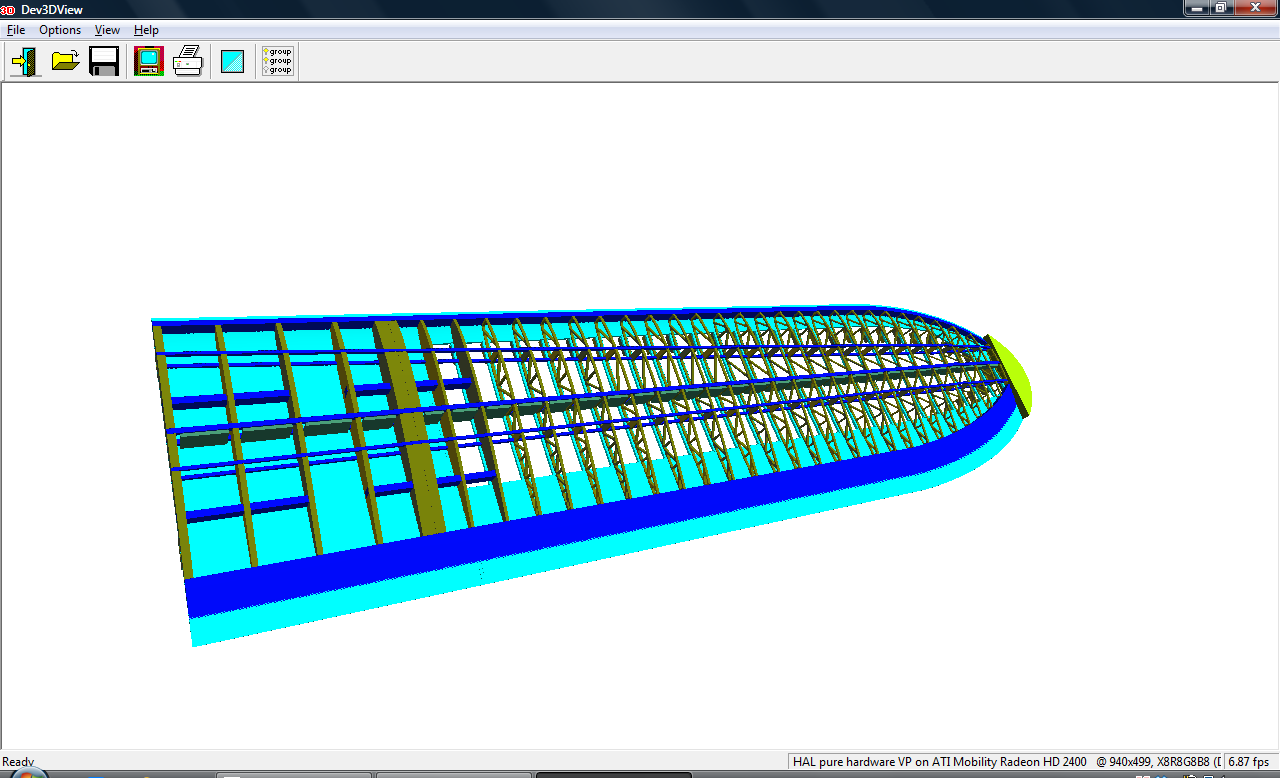Image resolution: width=1280 pixels, height=778 pixels.
Task: Minimize the Dev3DView window
Action: (1197, 8)
